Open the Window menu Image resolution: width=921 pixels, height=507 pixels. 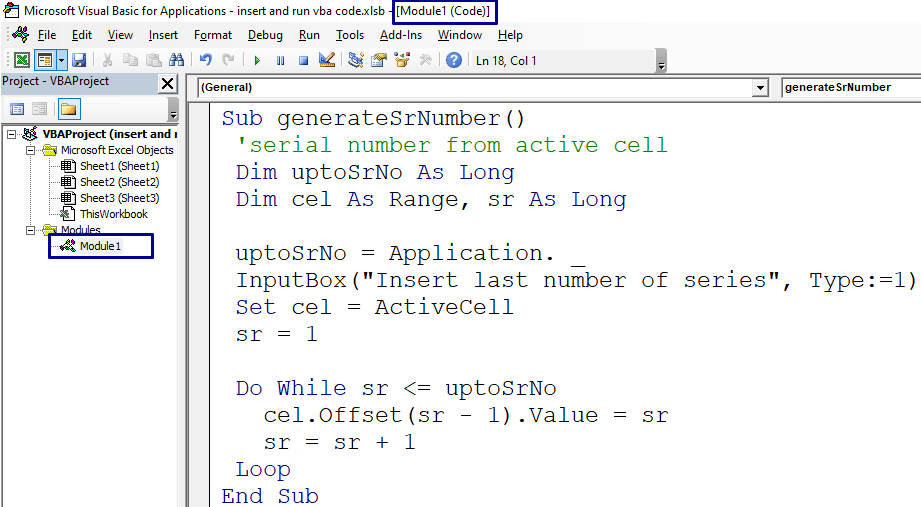459,35
